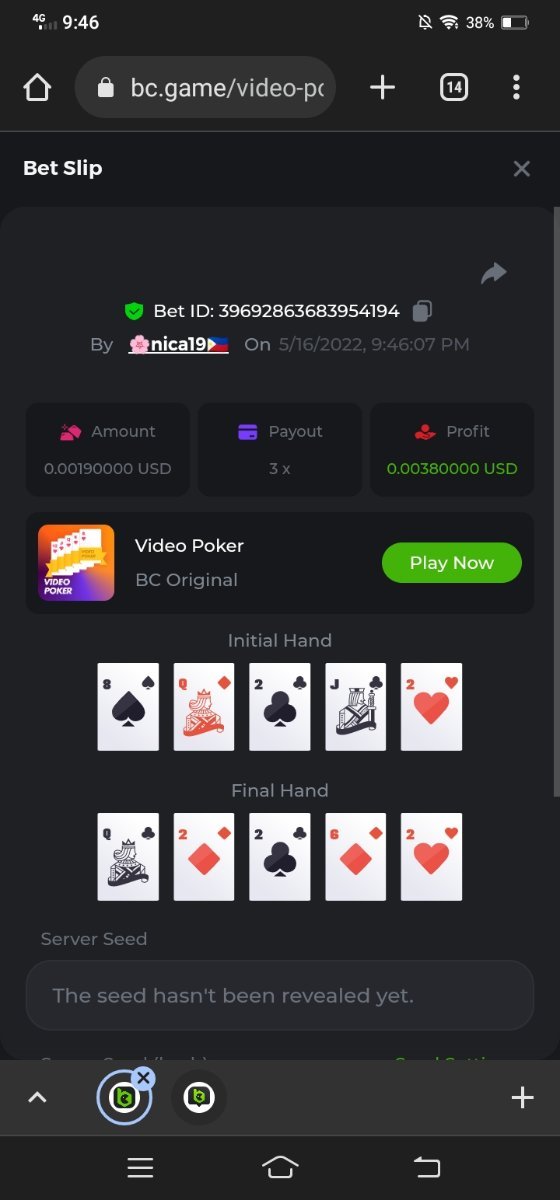
Task: Tap the browser home icon
Action: click(x=37, y=88)
